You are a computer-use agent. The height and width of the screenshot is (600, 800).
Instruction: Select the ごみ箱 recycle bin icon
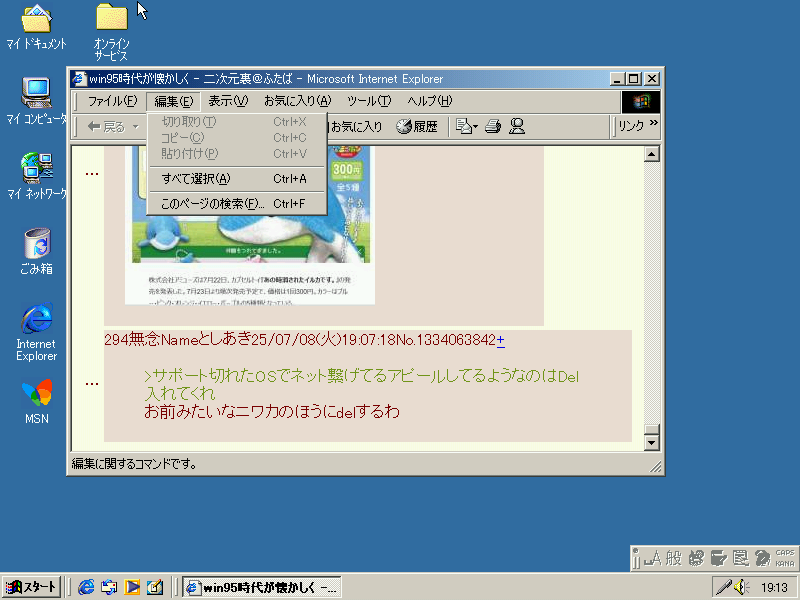(36, 251)
